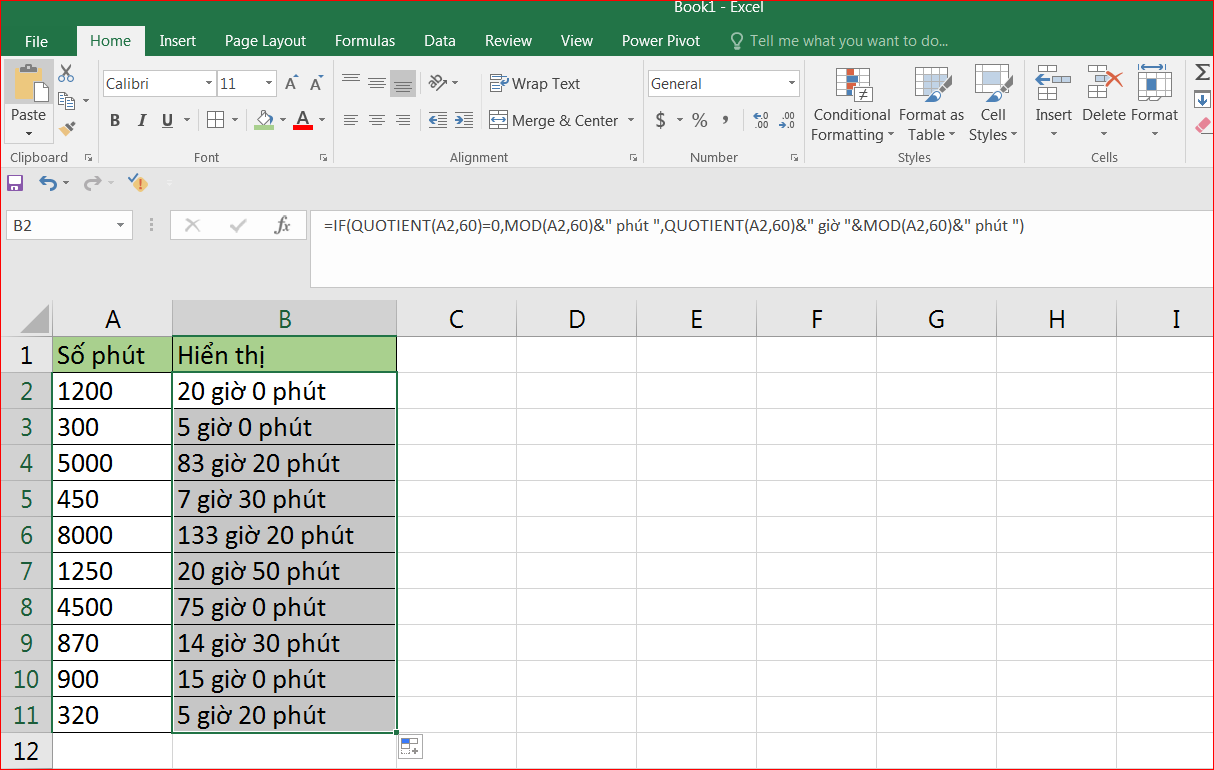Image resolution: width=1214 pixels, height=770 pixels.
Task: Switch to the Page Layout tab
Action: coord(265,41)
